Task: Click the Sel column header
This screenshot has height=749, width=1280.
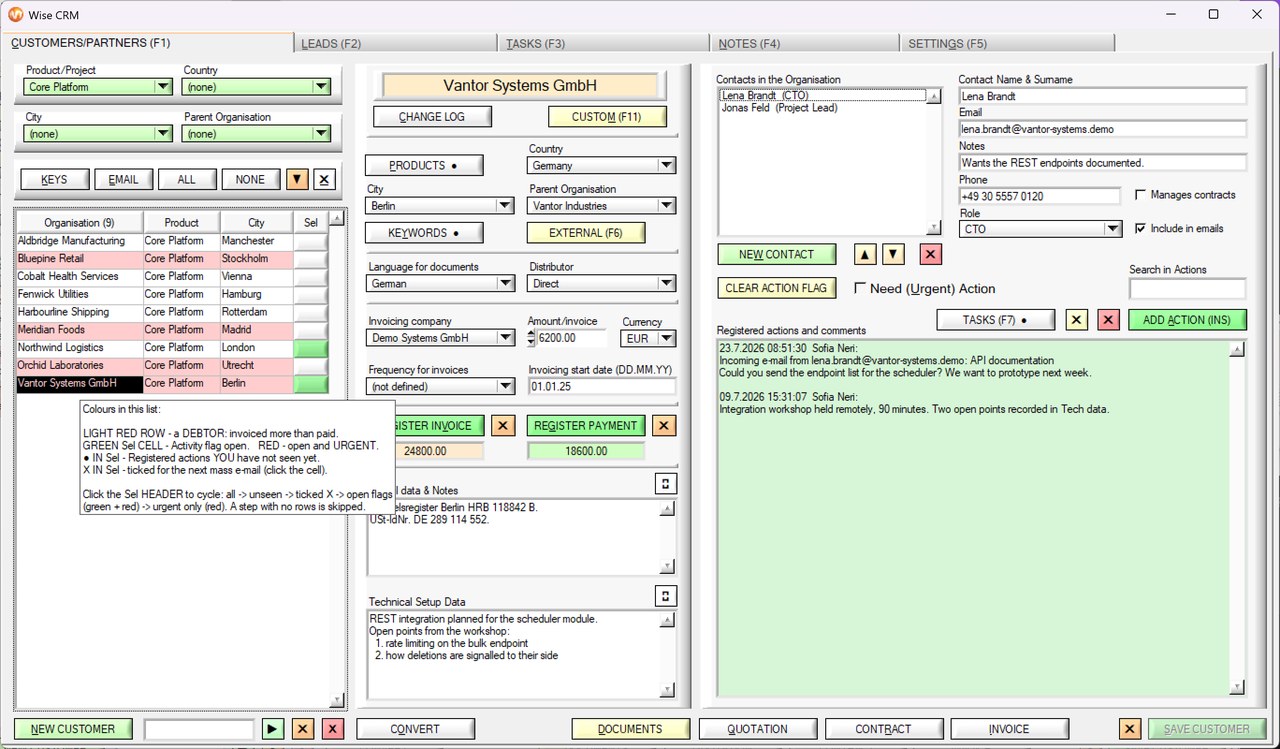Action: click(x=310, y=222)
